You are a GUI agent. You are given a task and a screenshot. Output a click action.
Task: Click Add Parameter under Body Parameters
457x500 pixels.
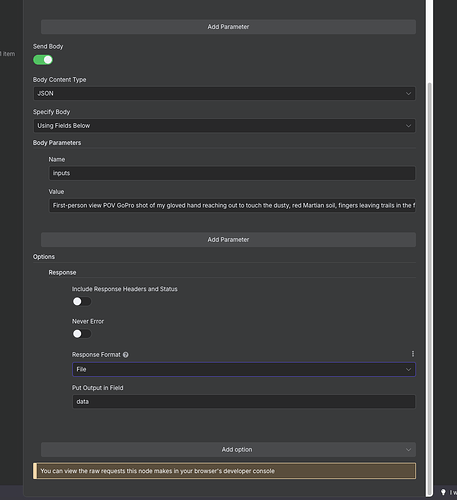point(228,240)
